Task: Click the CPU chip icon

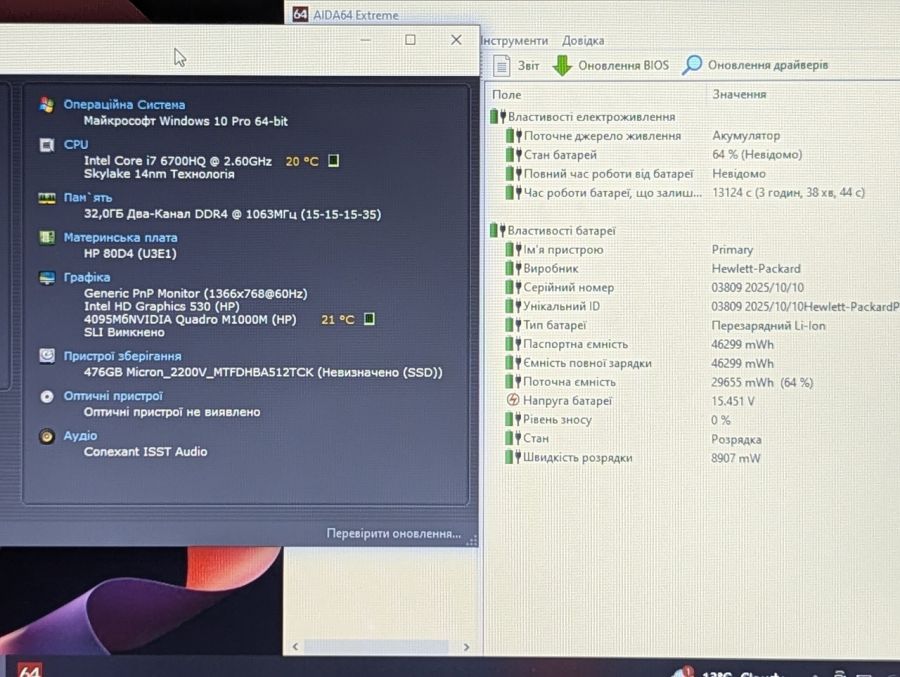Action: (46, 145)
